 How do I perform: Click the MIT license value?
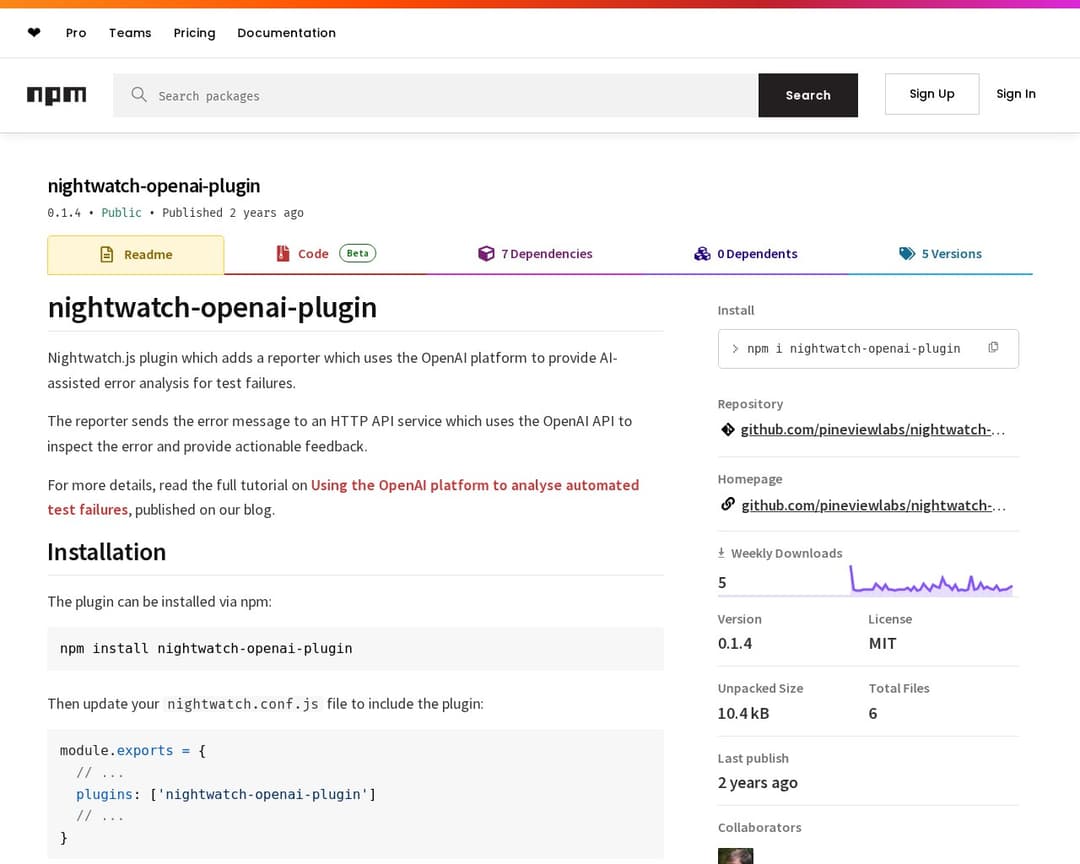882,644
